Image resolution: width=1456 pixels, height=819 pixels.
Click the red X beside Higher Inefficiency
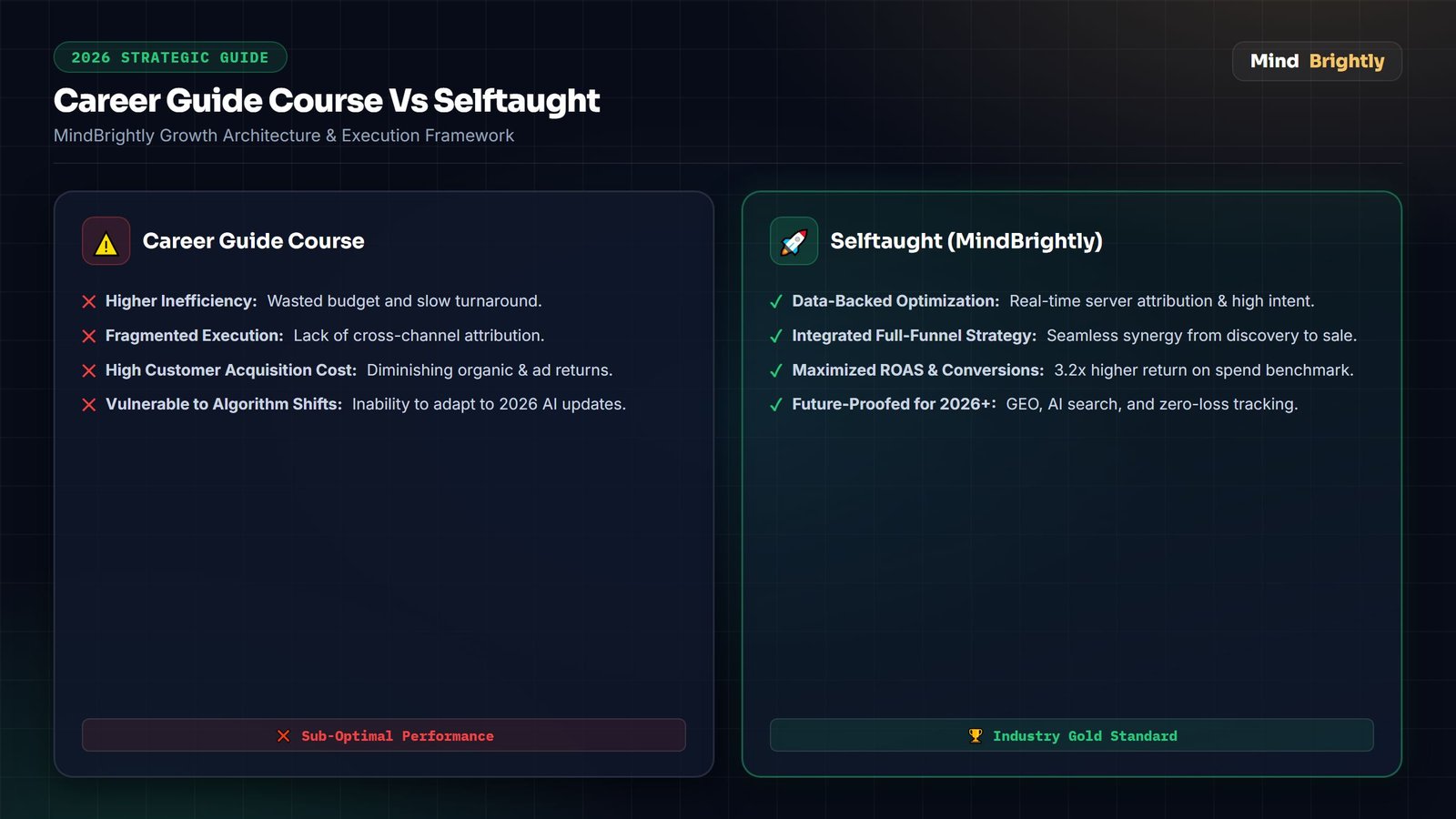click(x=89, y=301)
